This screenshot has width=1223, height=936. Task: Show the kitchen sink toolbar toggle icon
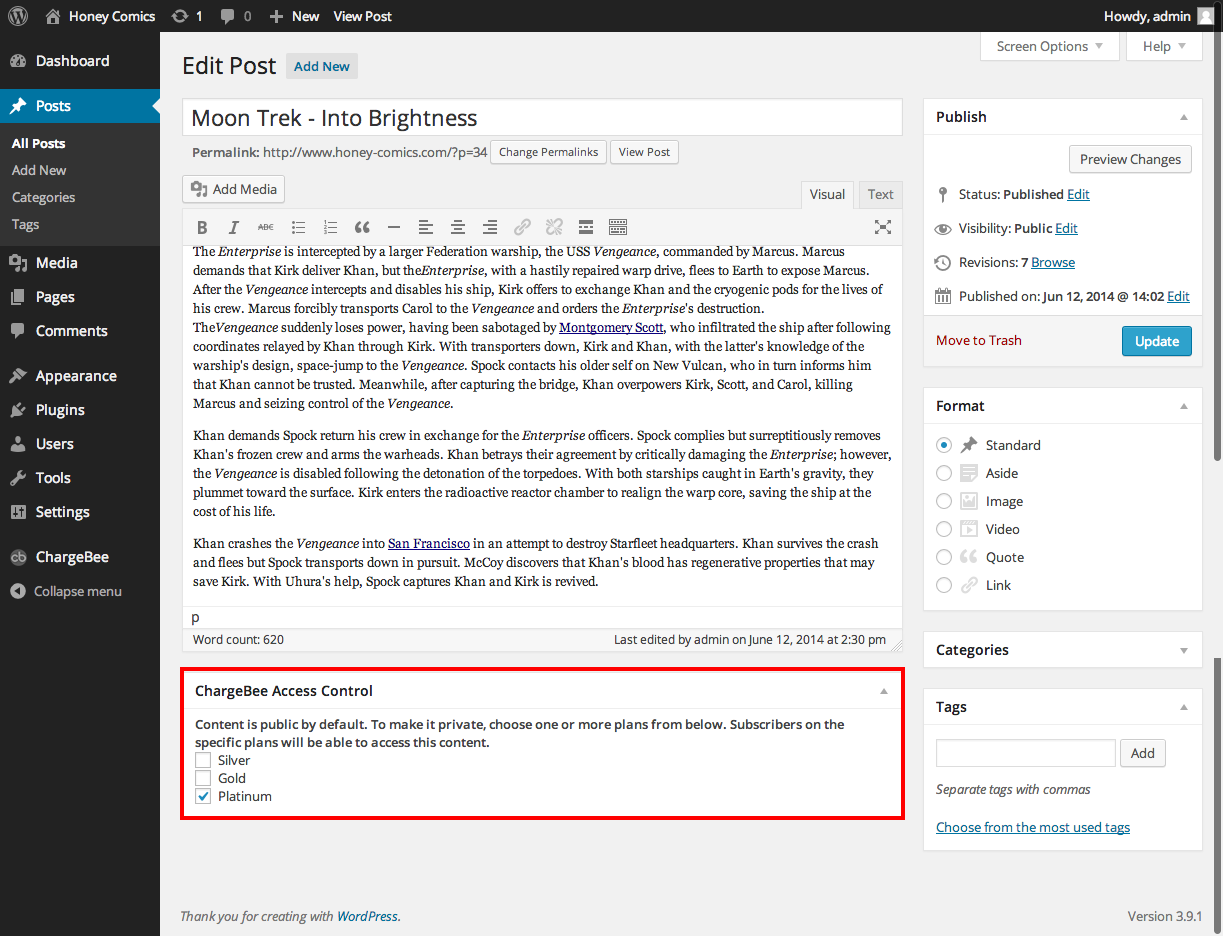pos(618,227)
